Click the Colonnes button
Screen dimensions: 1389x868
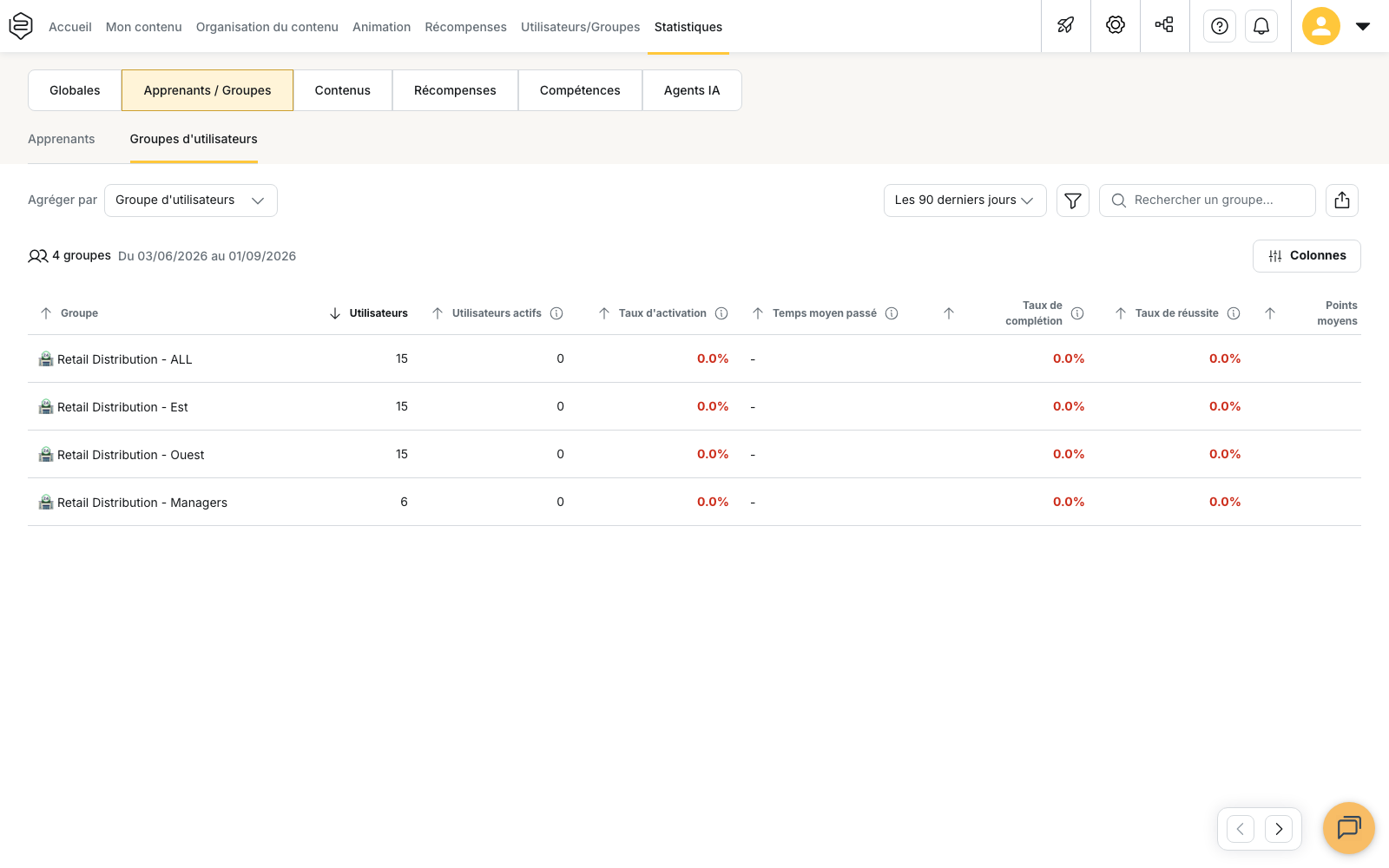(1307, 256)
